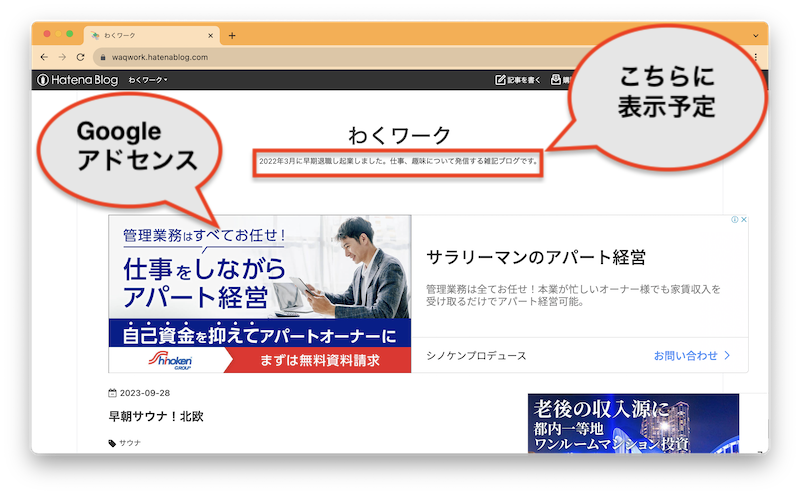Close the わくワーク browser tab

tap(210, 36)
